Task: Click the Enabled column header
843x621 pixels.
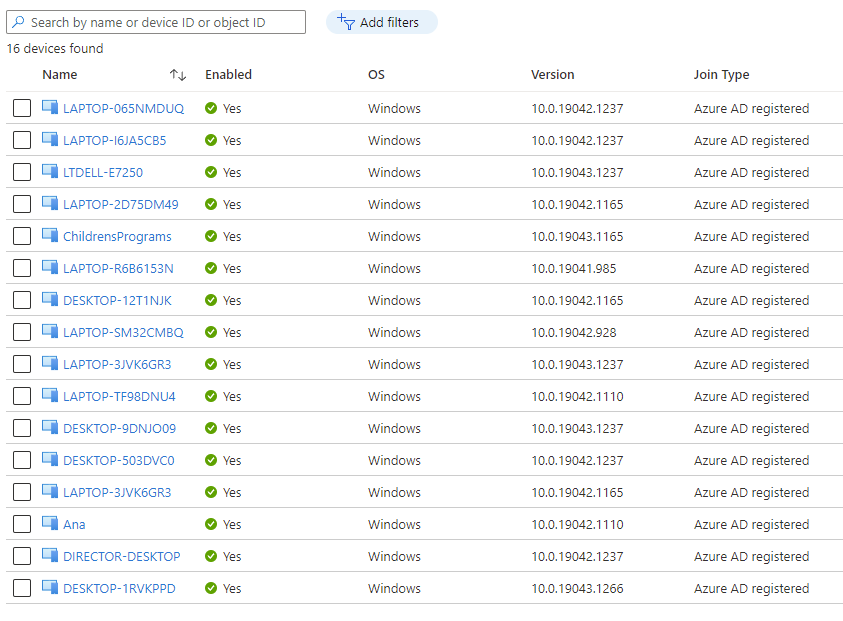Action: click(228, 75)
